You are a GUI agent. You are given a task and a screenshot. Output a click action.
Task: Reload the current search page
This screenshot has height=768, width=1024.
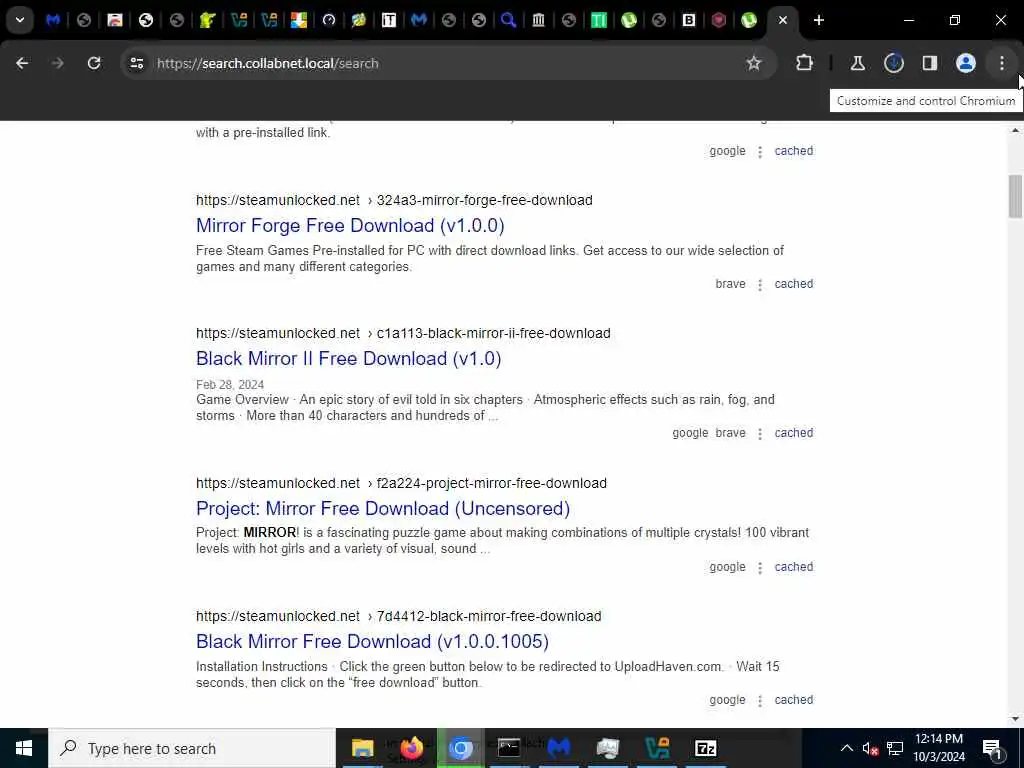(x=94, y=63)
